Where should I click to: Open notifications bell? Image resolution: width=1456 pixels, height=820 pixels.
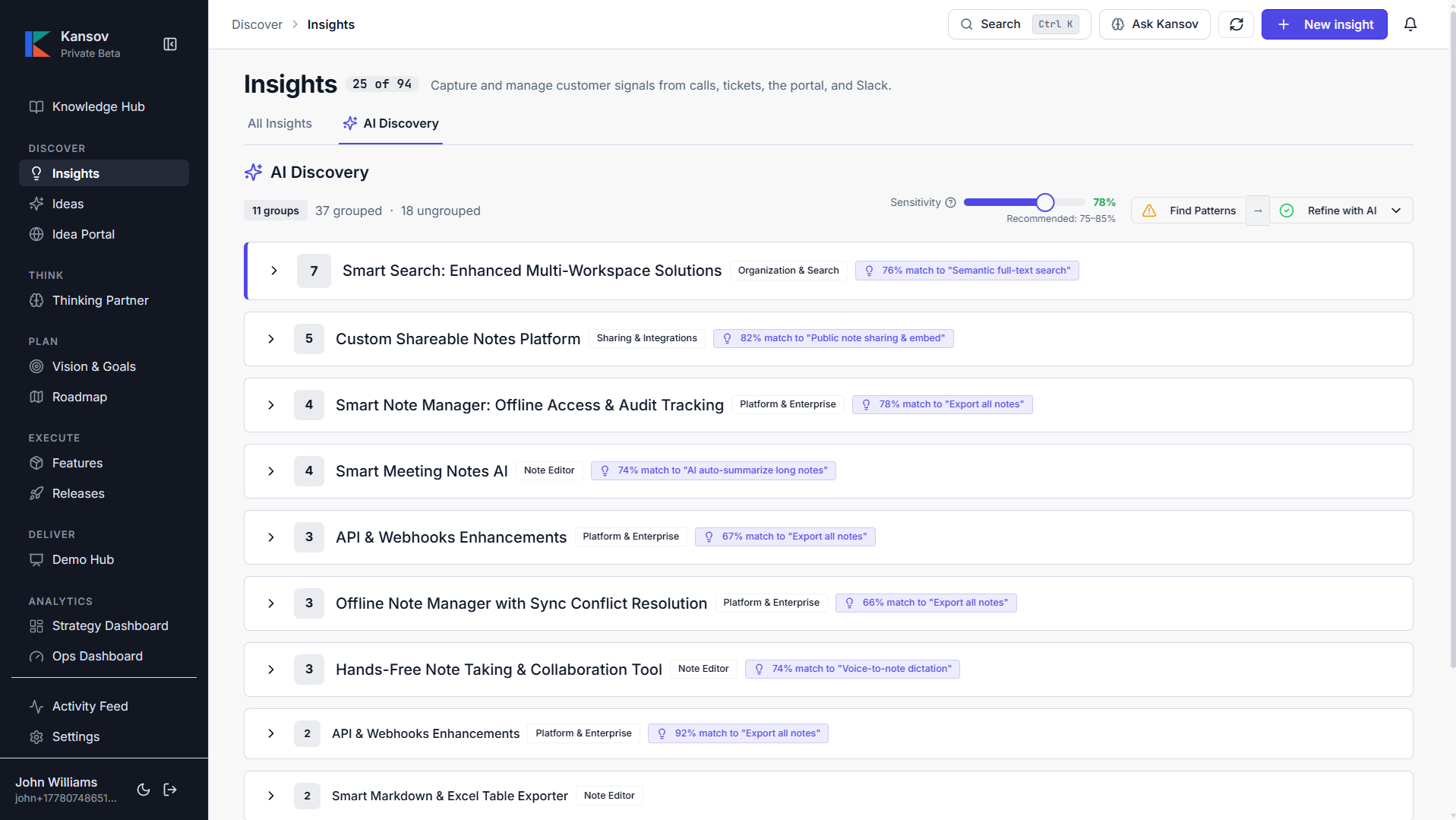pos(1410,24)
